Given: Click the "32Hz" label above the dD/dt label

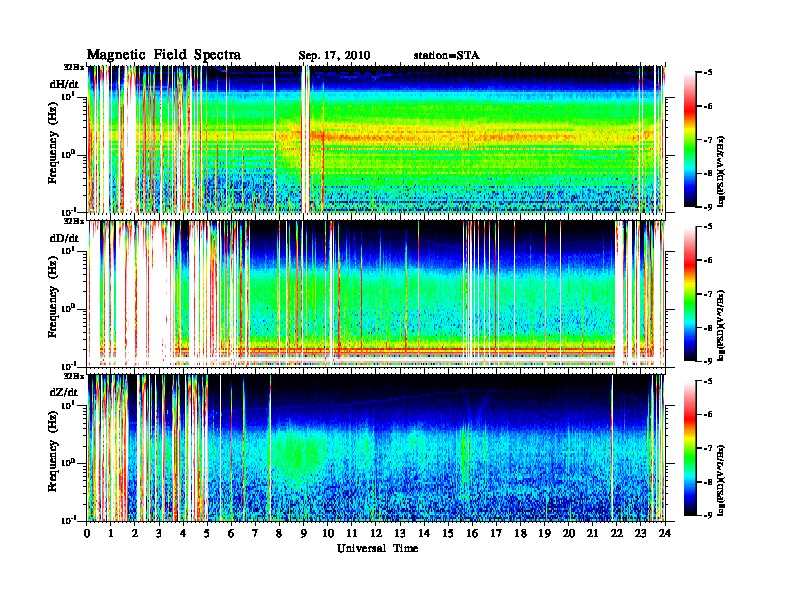Looking at the screenshot, I should (74, 221).
